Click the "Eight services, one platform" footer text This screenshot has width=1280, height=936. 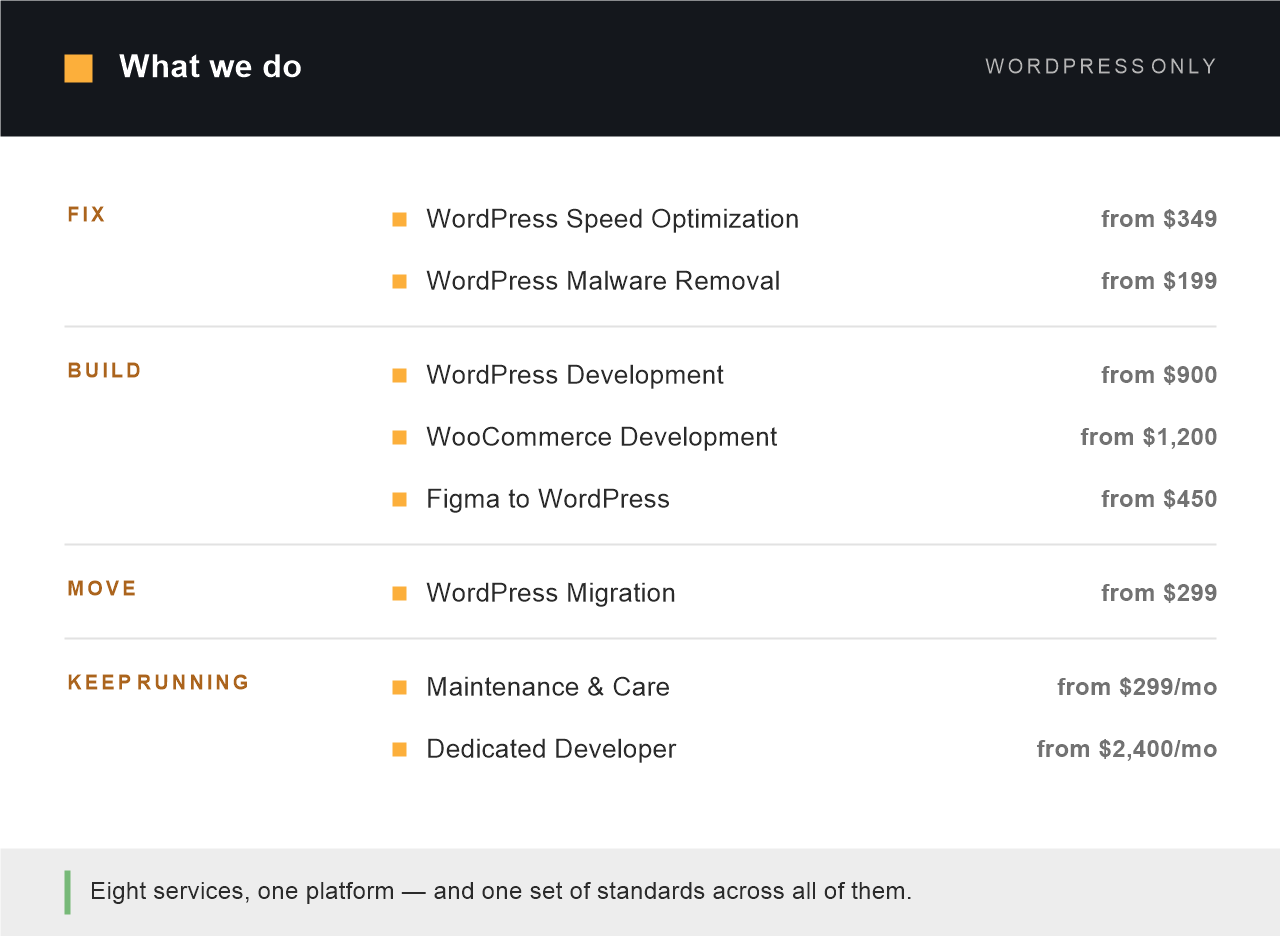tap(501, 891)
